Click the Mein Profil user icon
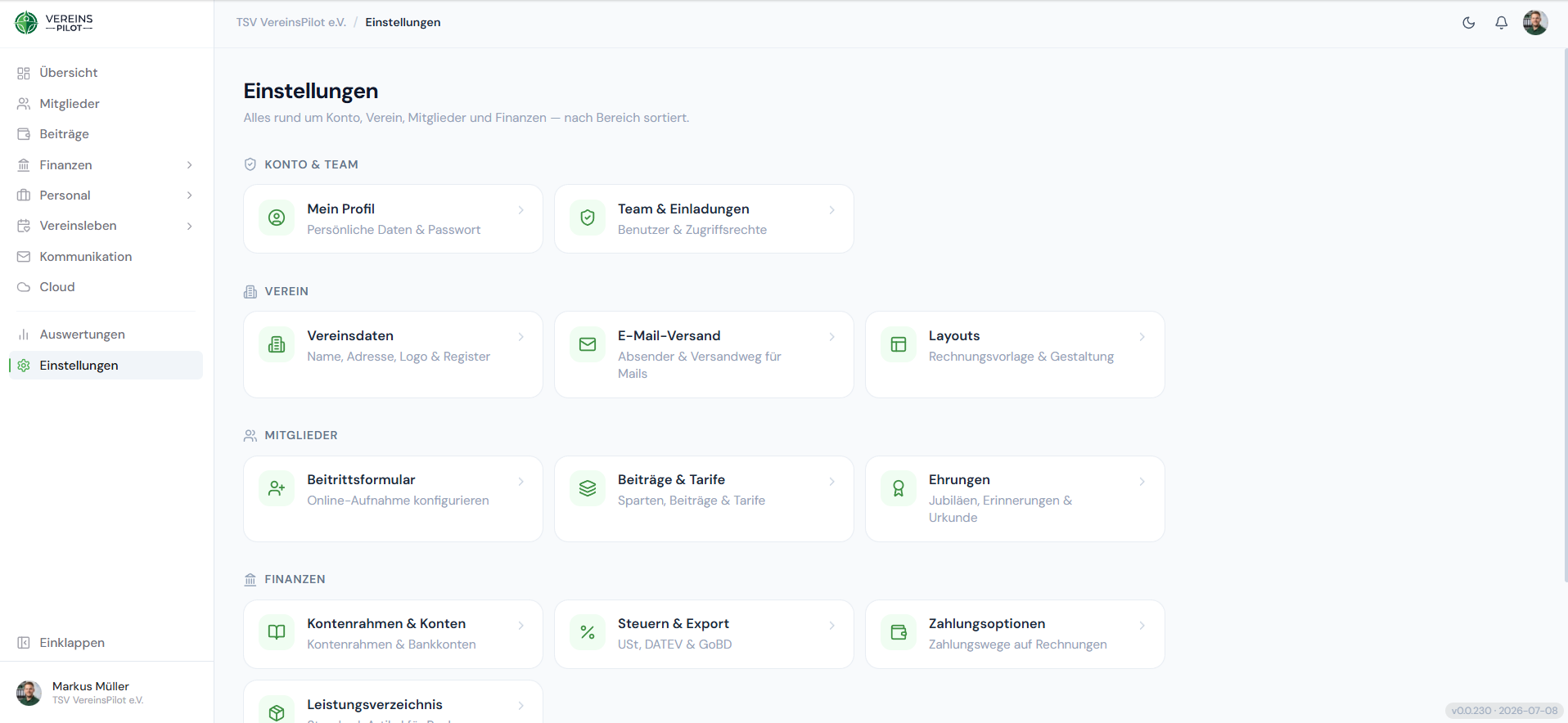 click(277, 218)
